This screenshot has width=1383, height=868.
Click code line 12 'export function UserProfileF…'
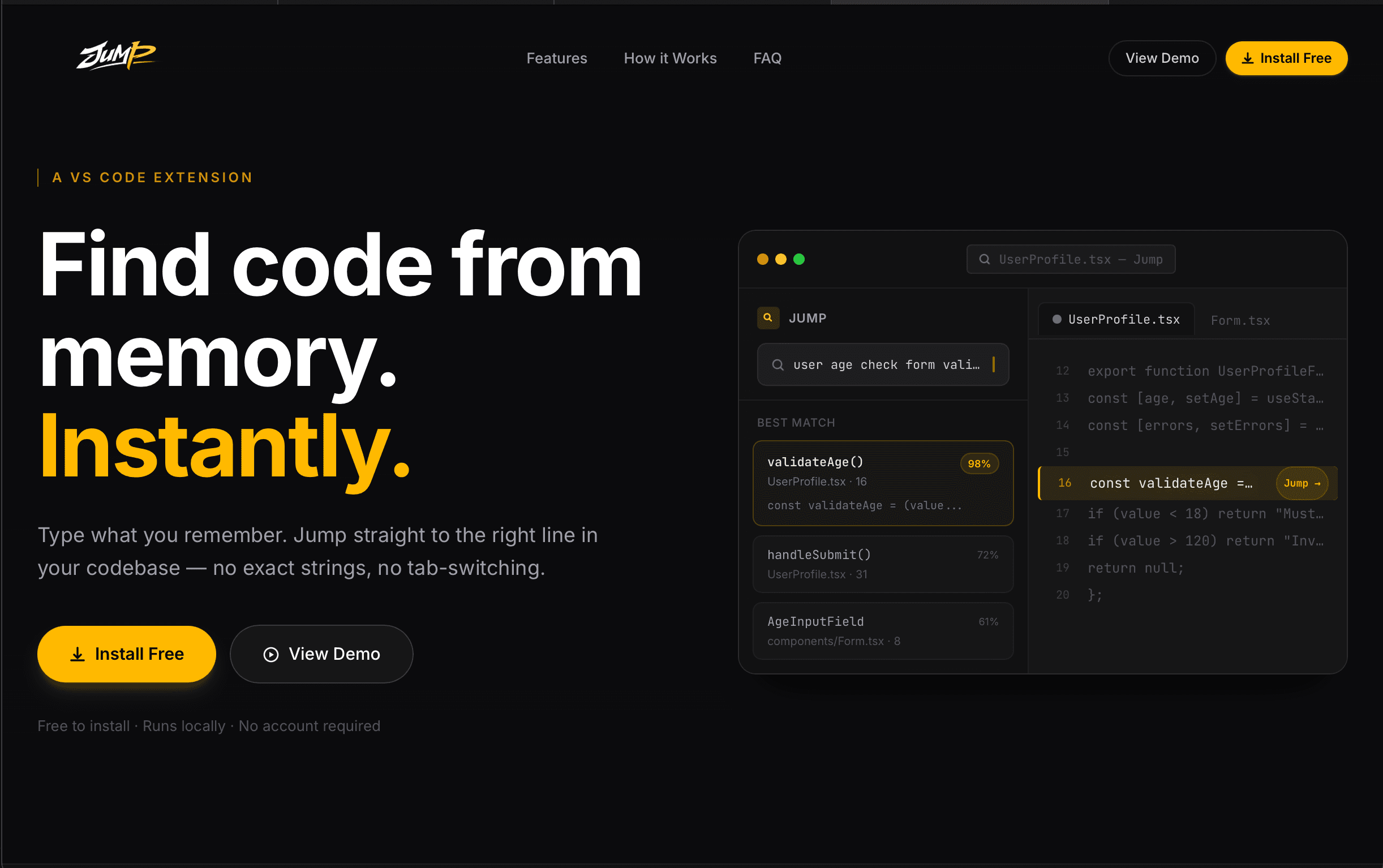click(x=1187, y=371)
